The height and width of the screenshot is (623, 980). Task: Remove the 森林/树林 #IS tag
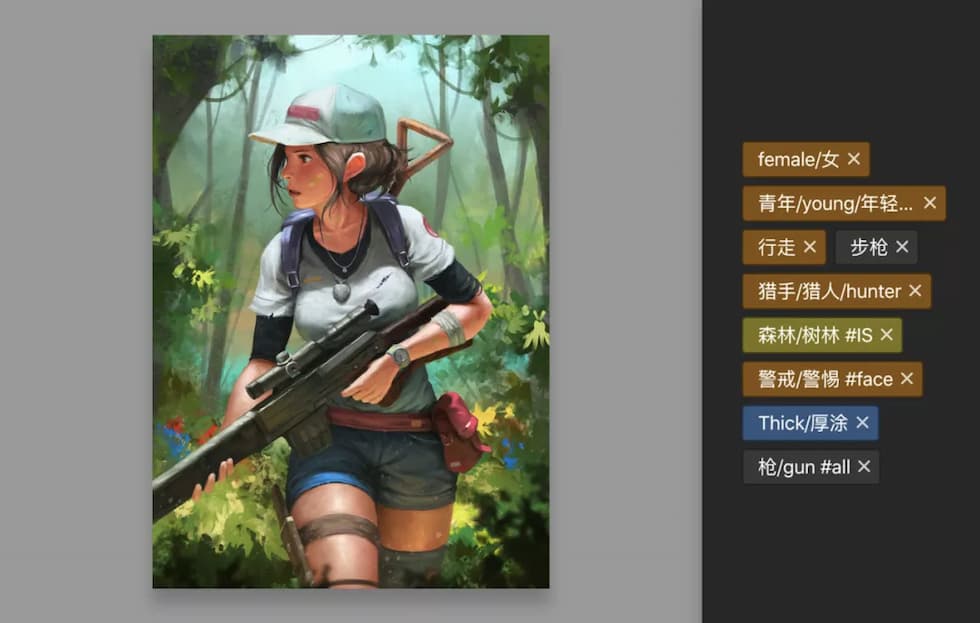pyautogui.click(x=886, y=335)
